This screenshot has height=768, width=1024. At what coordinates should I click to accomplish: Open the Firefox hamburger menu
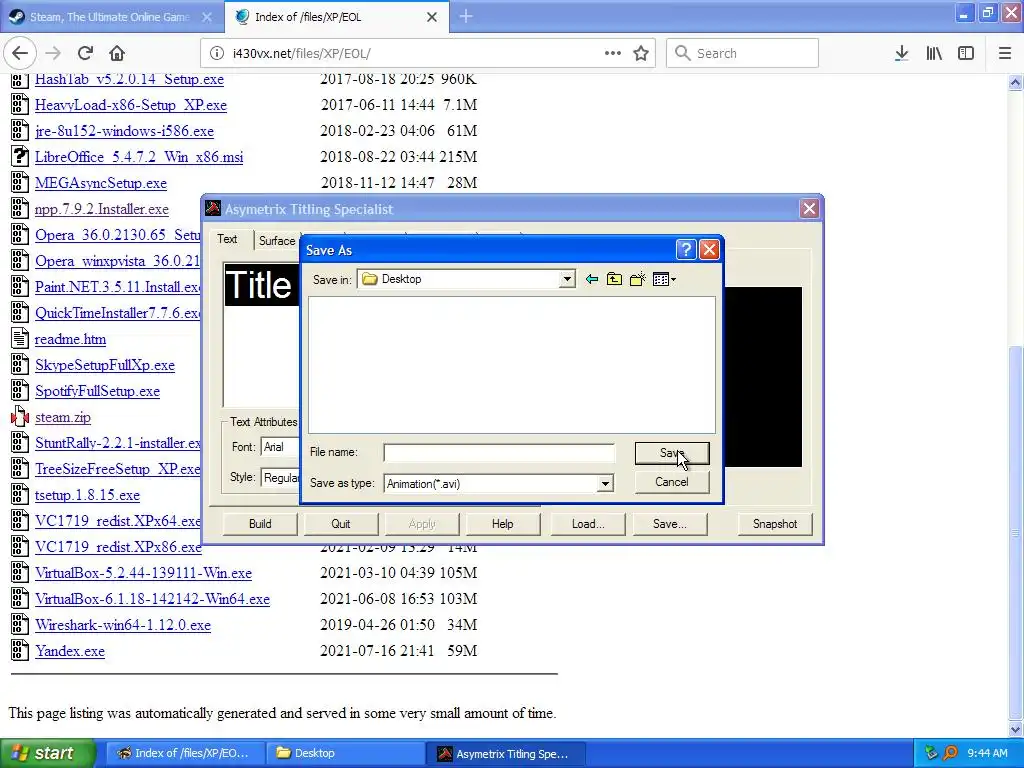pos(1005,53)
